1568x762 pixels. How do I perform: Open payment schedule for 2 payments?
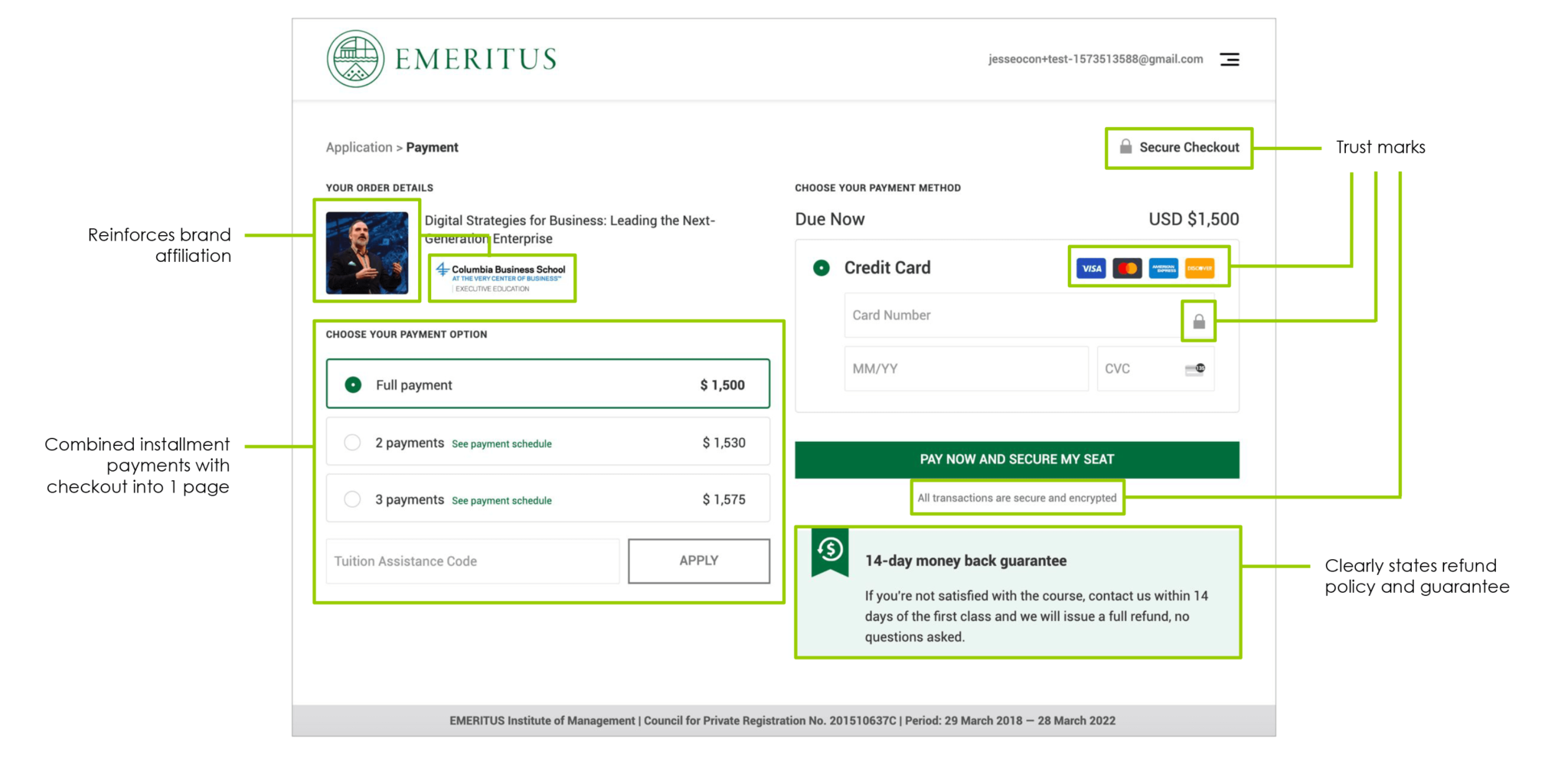(x=501, y=444)
